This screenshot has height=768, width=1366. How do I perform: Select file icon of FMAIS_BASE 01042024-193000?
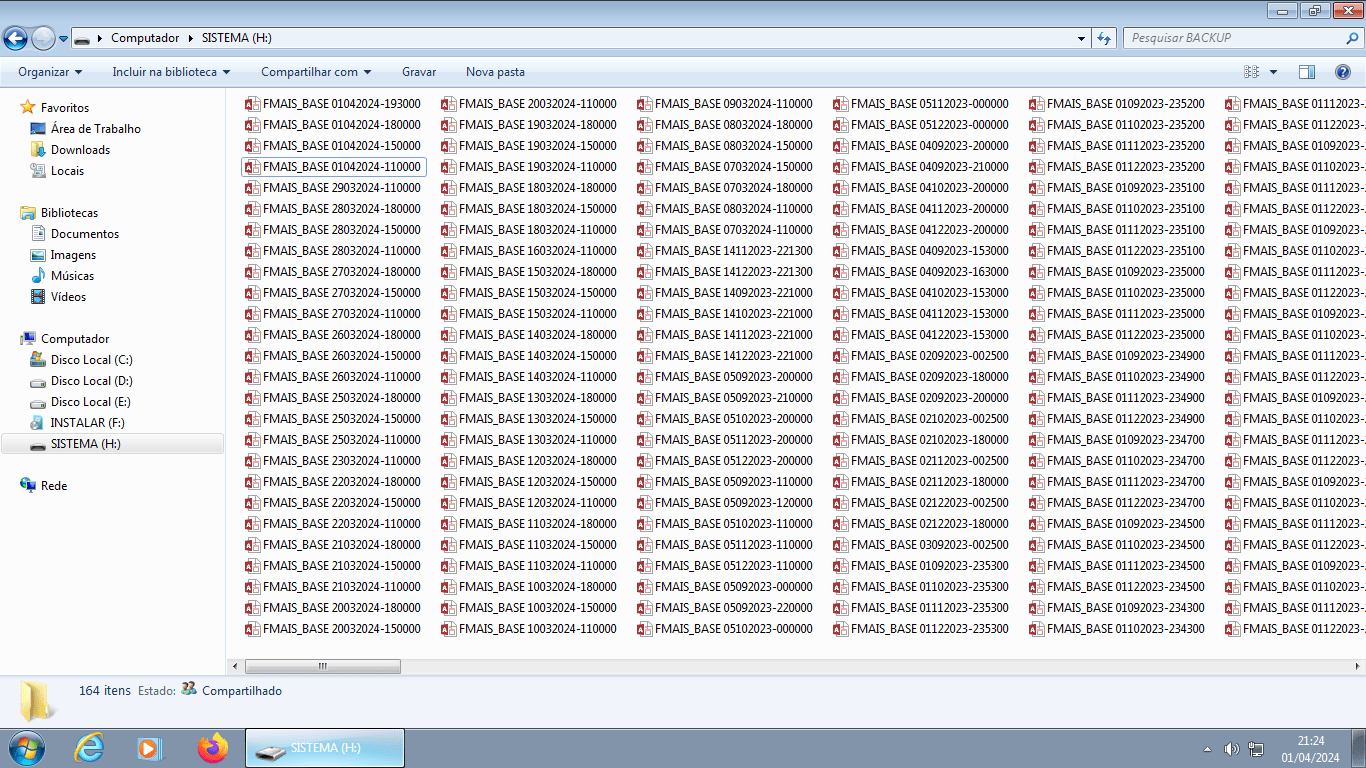252,104
